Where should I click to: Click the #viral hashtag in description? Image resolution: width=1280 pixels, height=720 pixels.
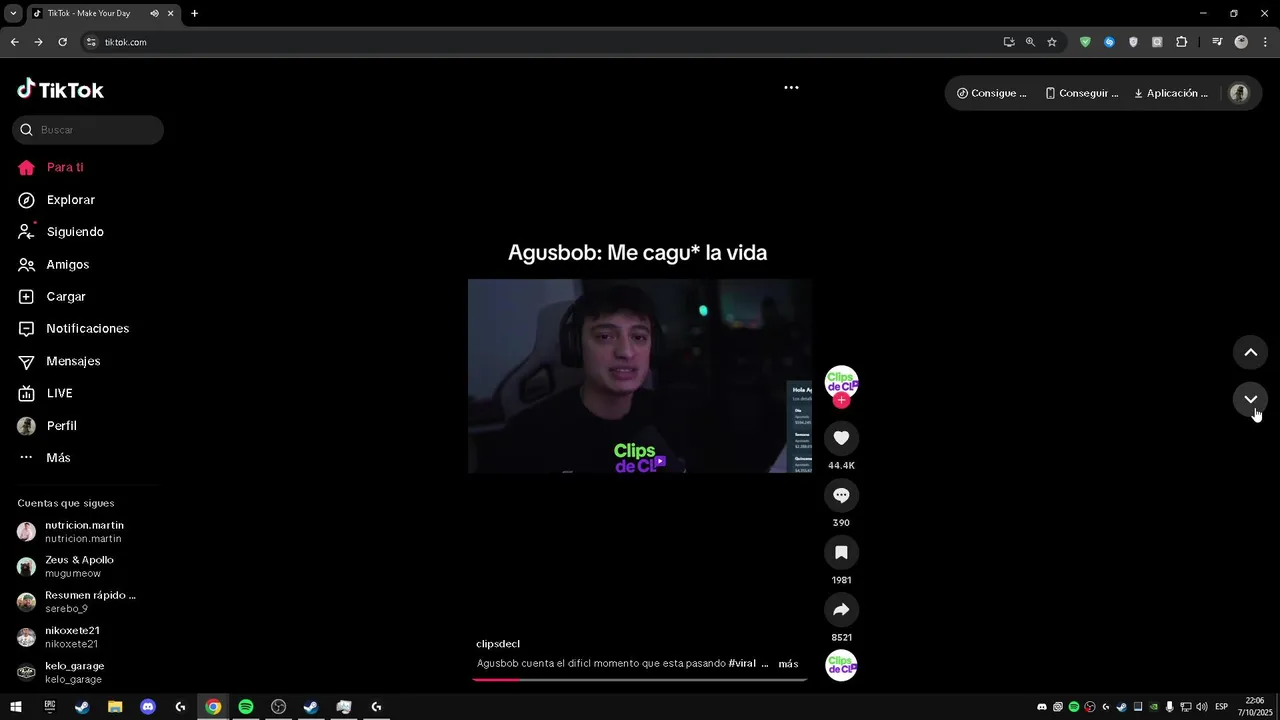tap(742, 664)
